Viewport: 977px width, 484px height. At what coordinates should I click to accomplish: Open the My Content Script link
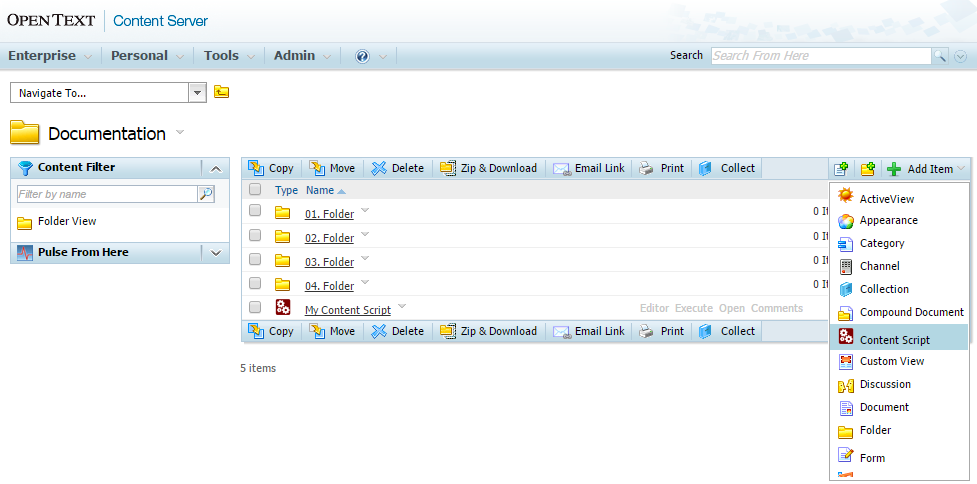[348, 310]
